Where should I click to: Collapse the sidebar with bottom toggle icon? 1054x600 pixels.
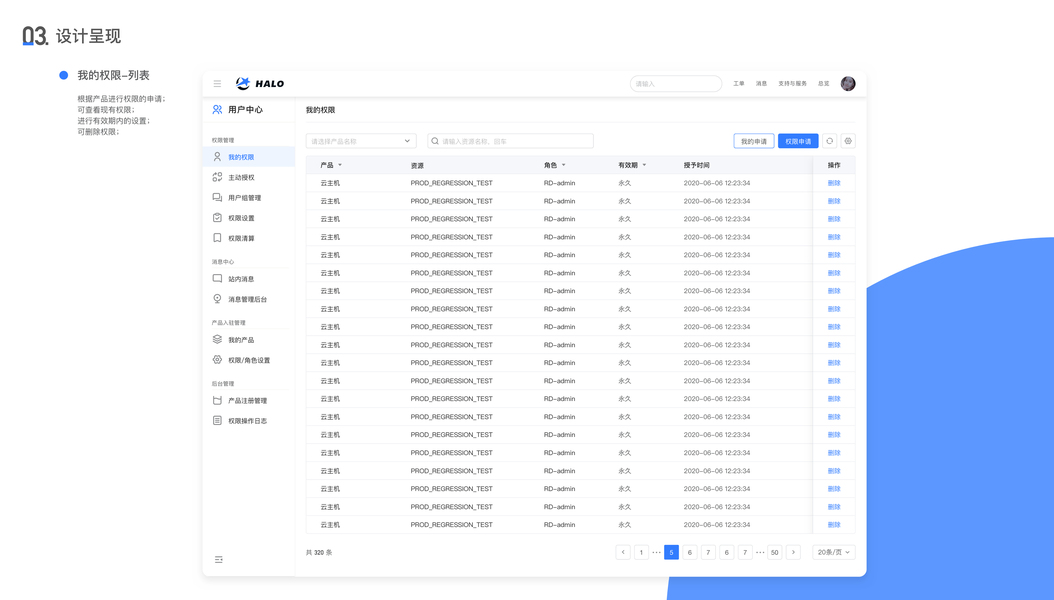(x=218, y=559)
